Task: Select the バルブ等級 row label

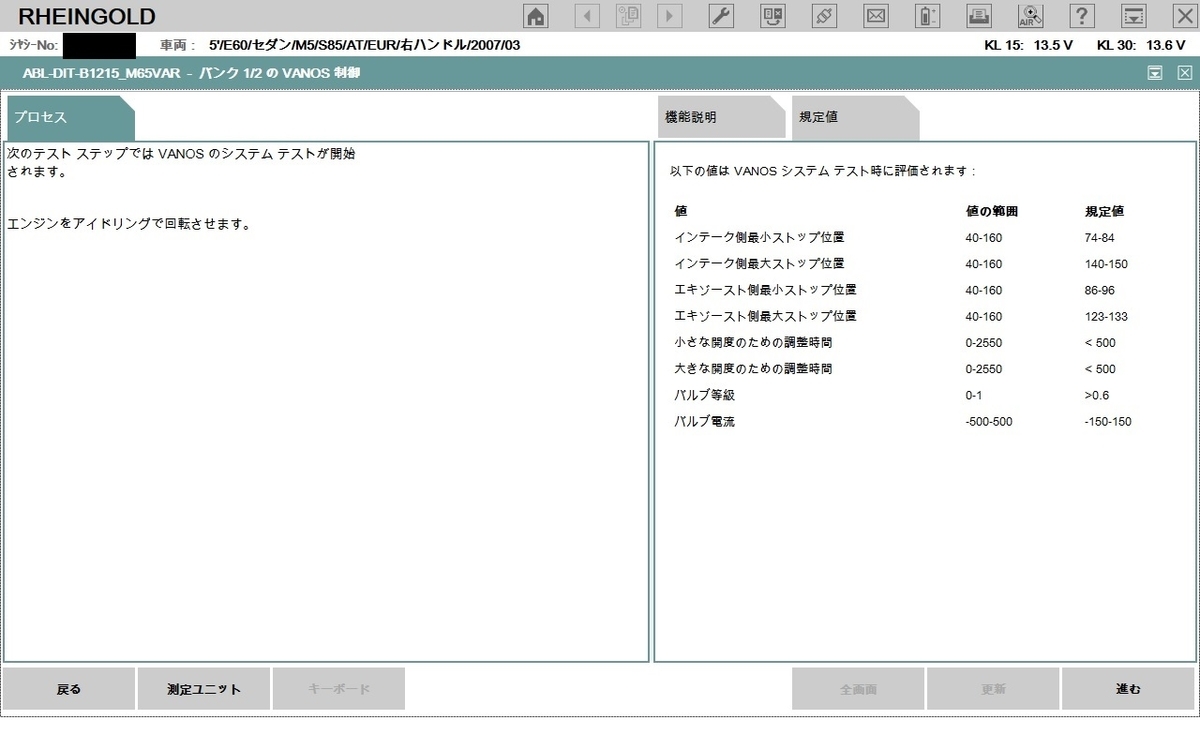Action: pyautogui.click(x=705, y=395)
